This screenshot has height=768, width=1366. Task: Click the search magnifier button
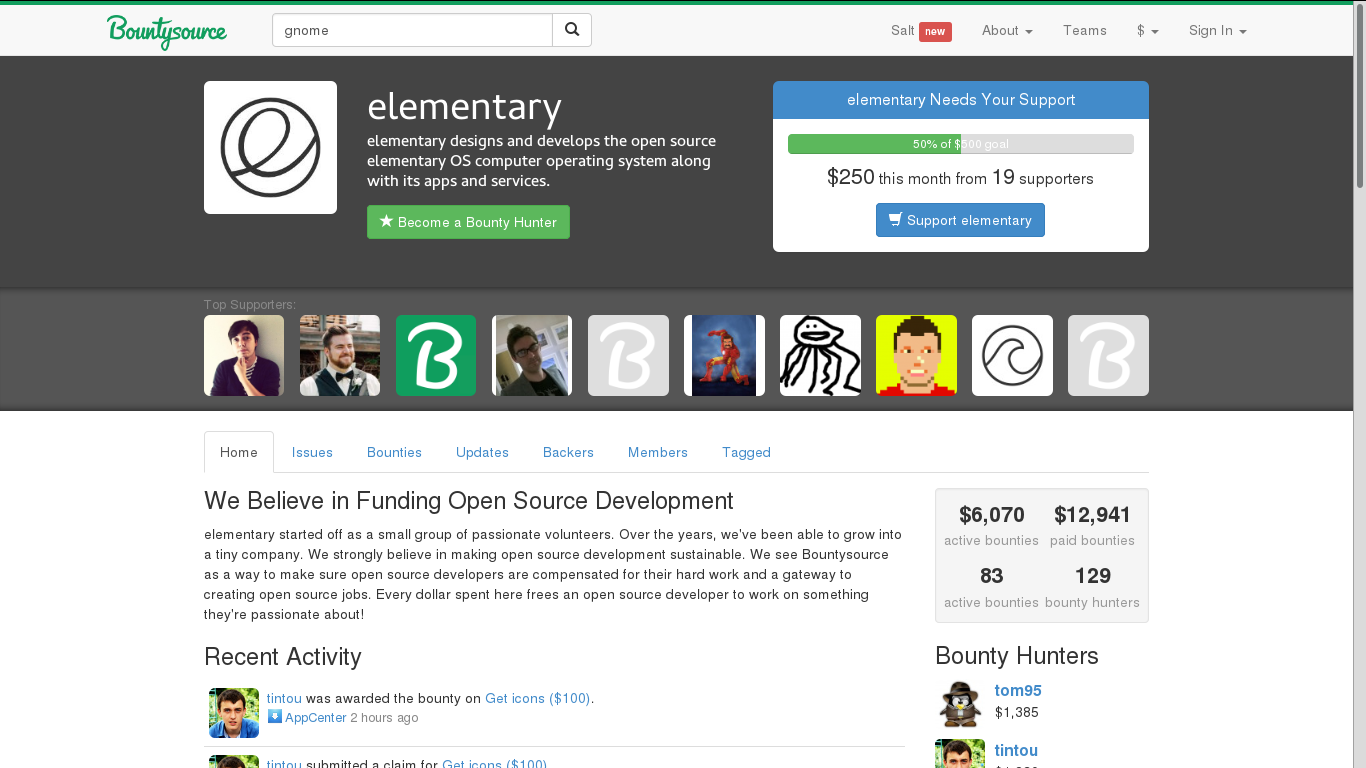572,30
